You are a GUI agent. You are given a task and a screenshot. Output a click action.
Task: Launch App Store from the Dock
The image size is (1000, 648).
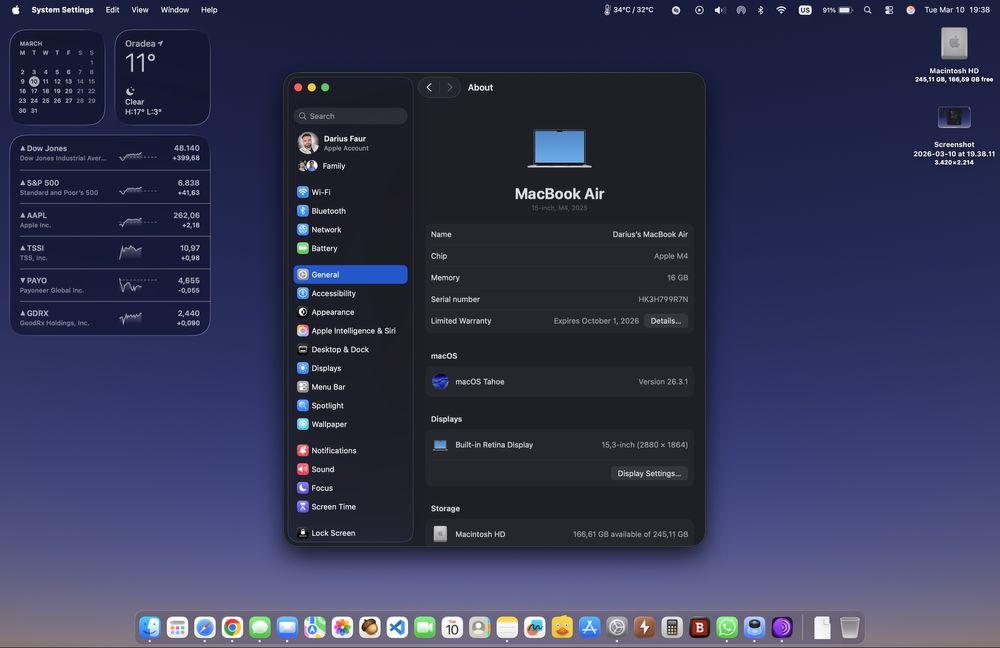589,628
